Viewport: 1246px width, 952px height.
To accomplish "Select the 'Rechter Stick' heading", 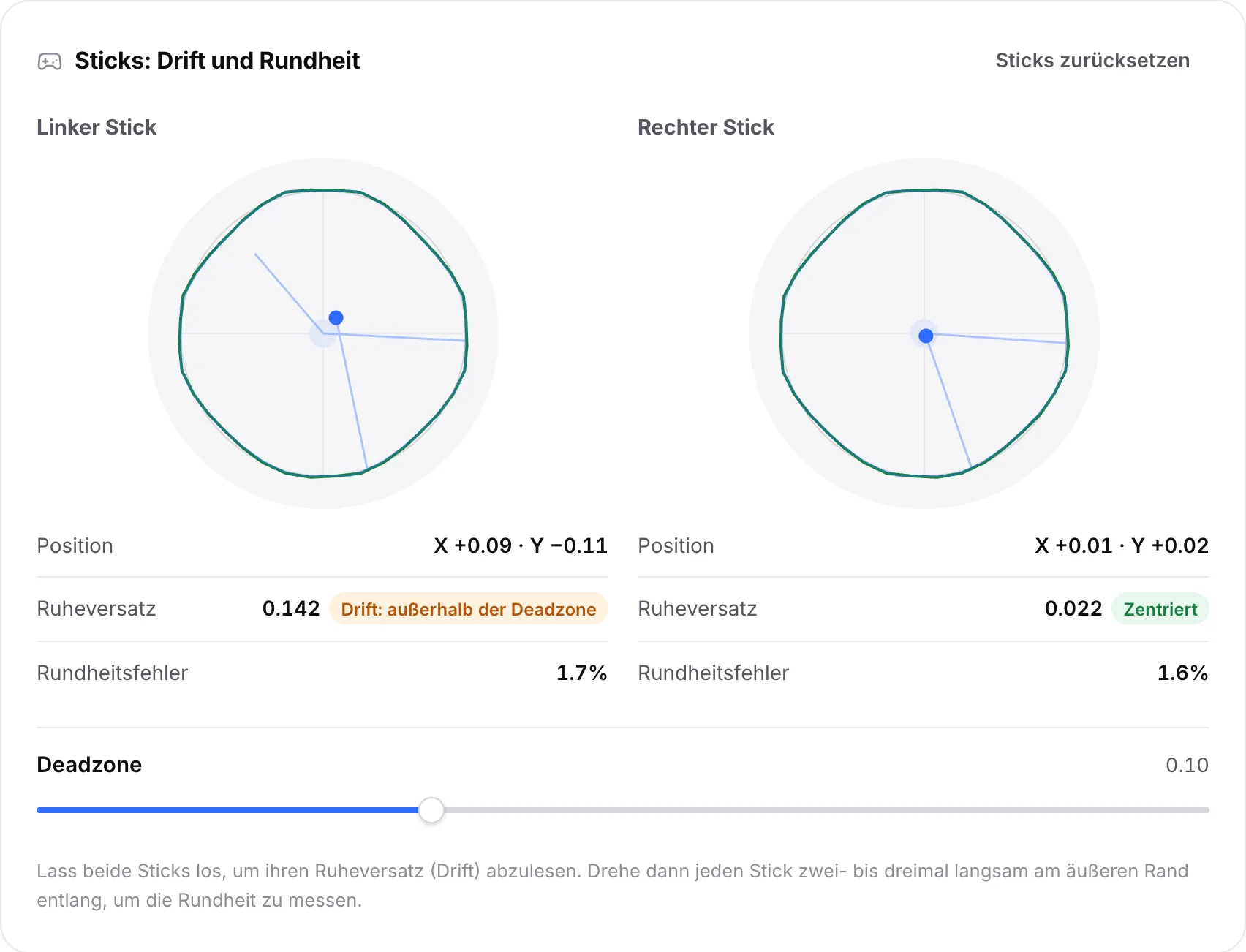I will (706, 127).
